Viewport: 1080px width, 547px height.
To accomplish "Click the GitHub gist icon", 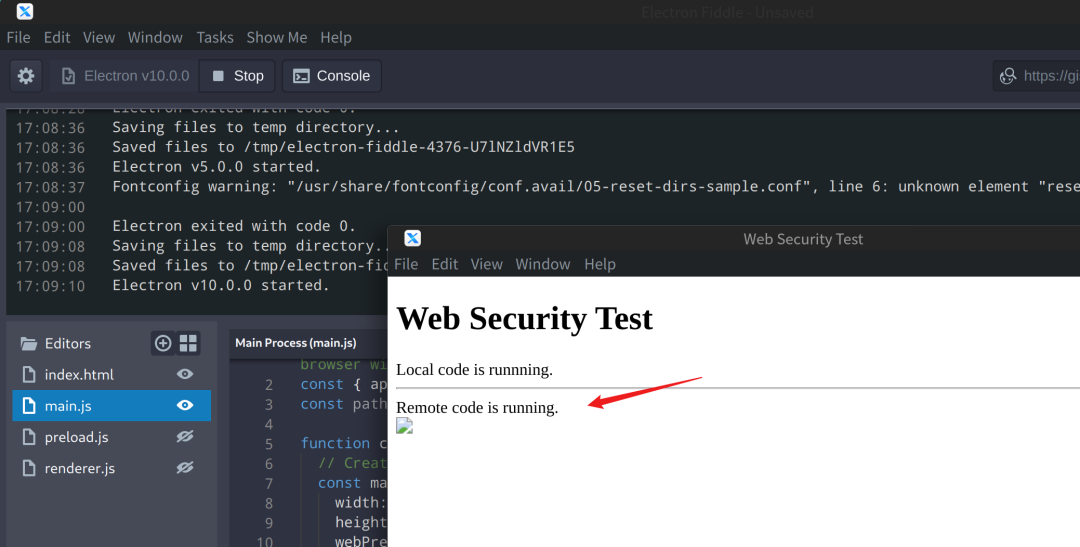I will (1008, 76).
